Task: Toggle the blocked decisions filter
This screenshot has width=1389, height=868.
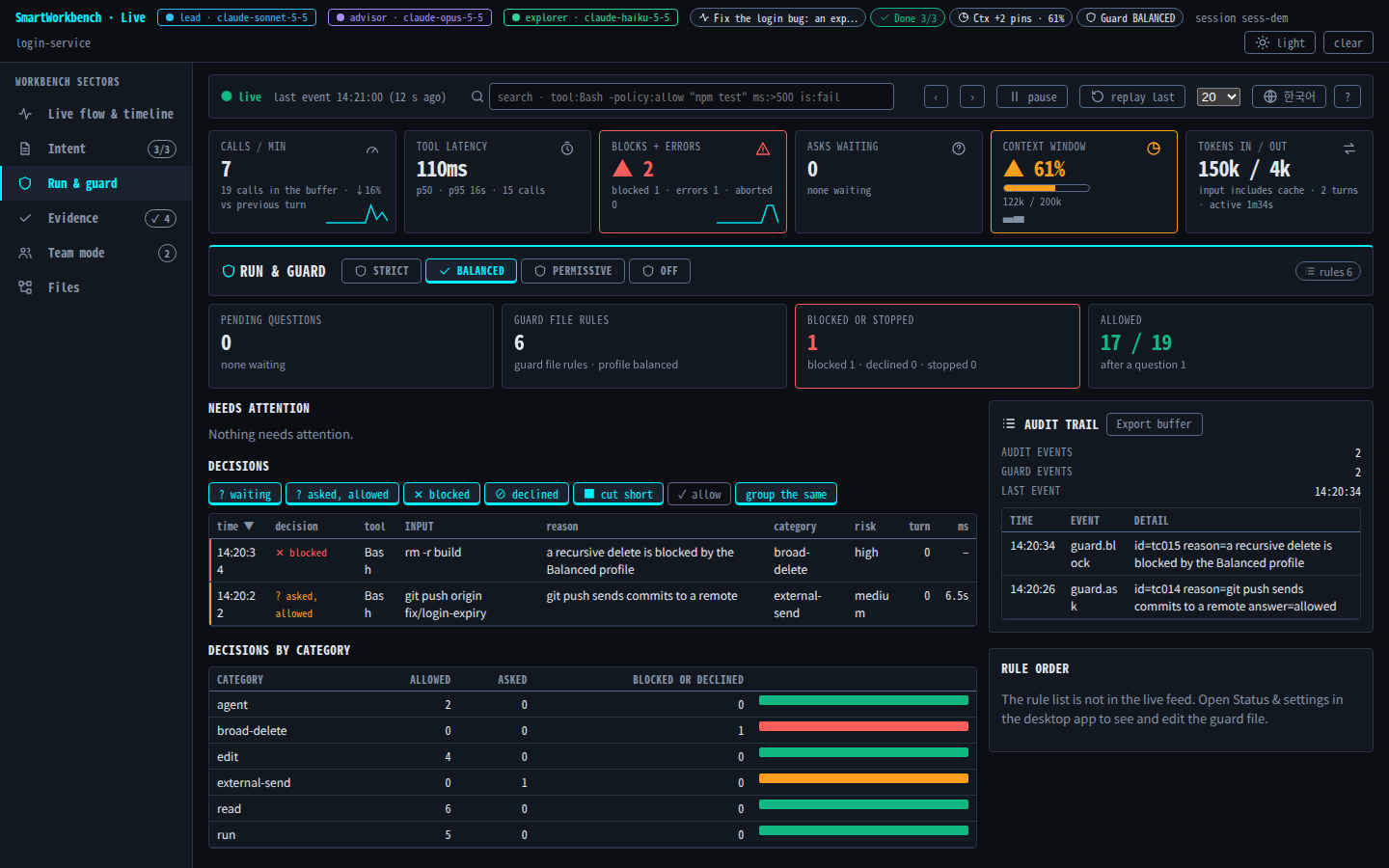Action: (x=441, y=494)
